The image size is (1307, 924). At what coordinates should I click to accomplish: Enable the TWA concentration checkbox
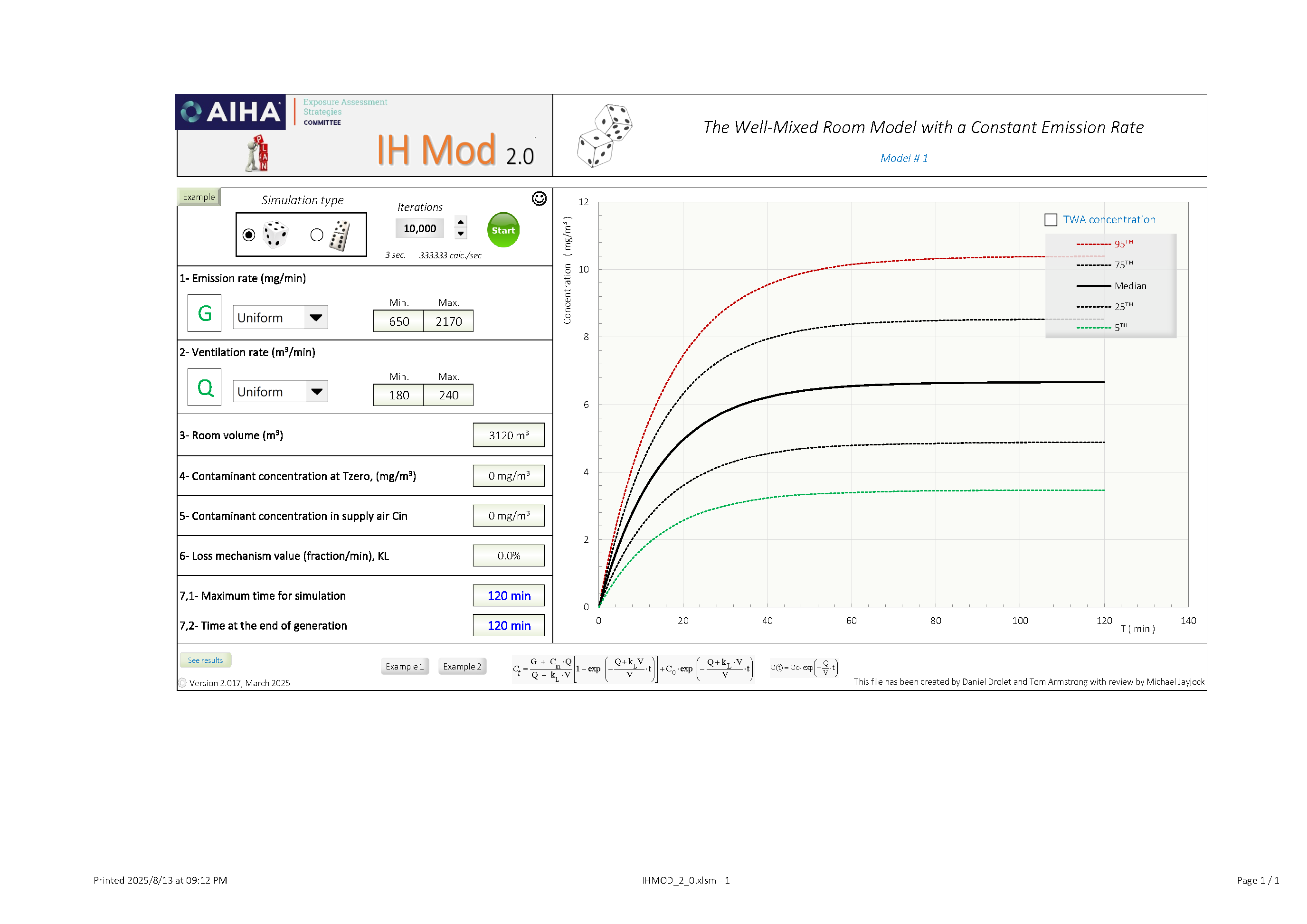pyautogui.click(x=1050, y=220)
